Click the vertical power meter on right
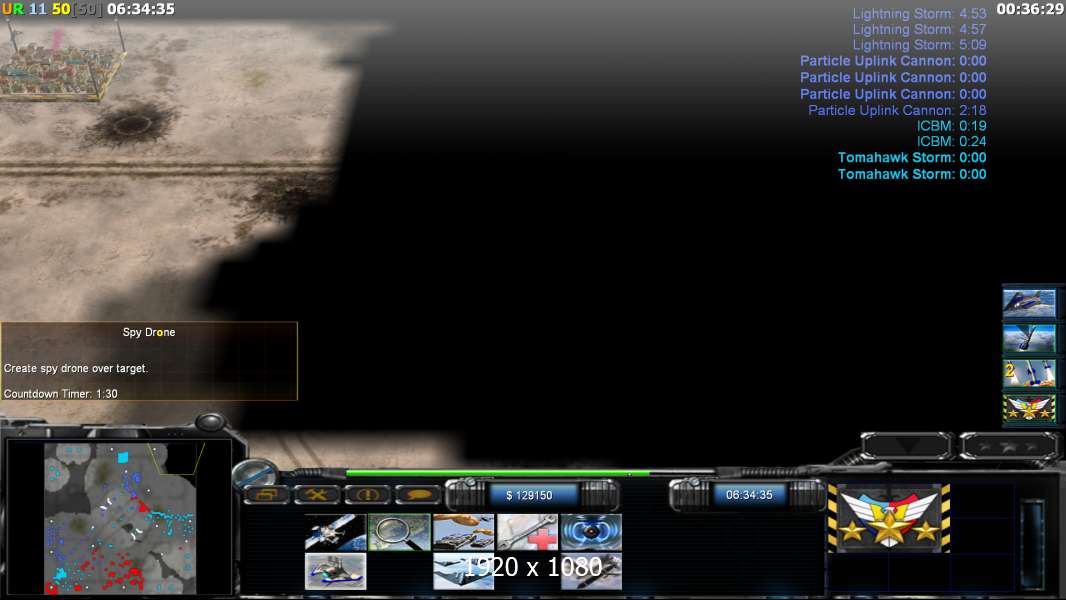 point(1033,544)
